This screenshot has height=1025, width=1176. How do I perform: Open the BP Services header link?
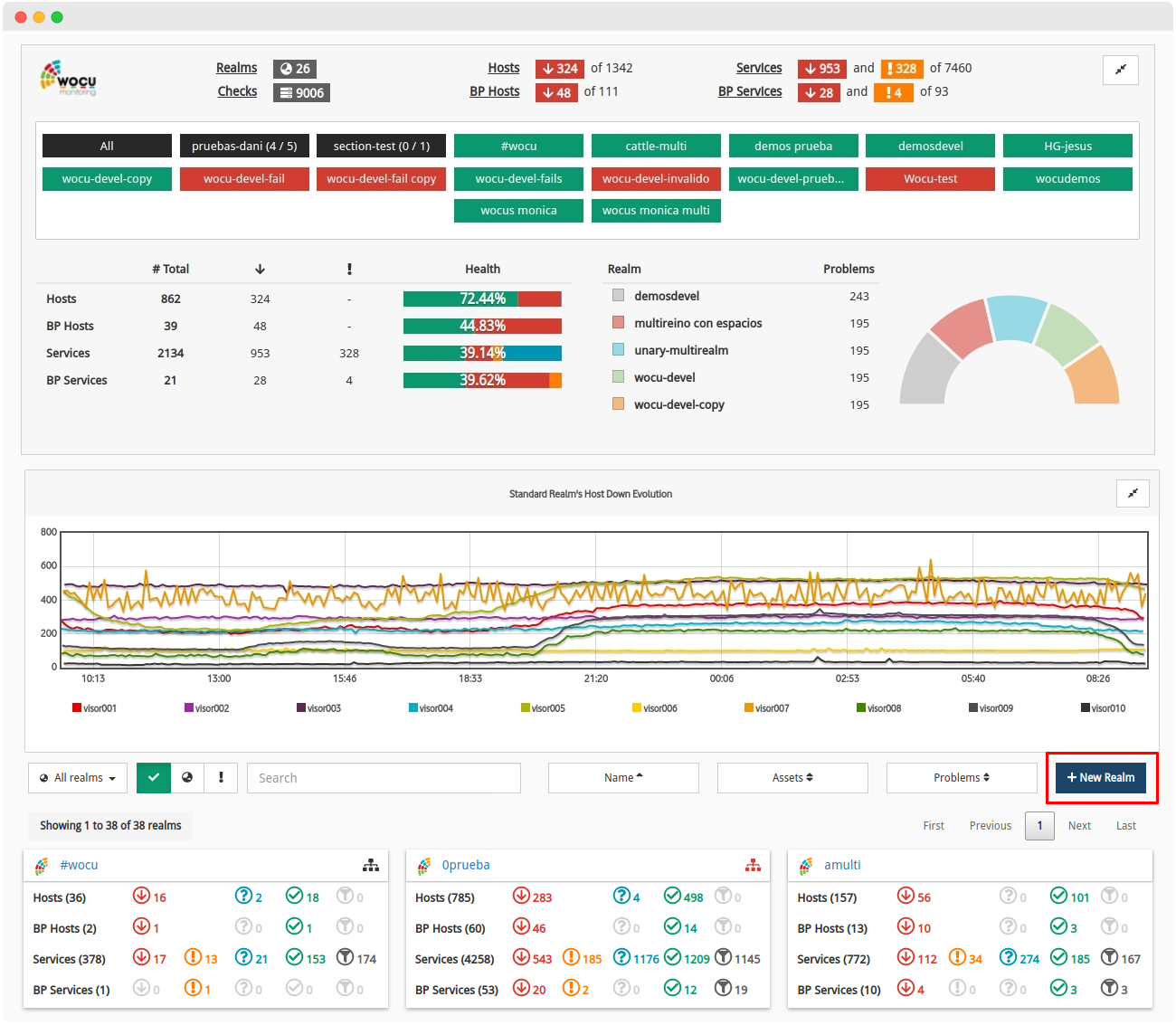click(750, 91)
